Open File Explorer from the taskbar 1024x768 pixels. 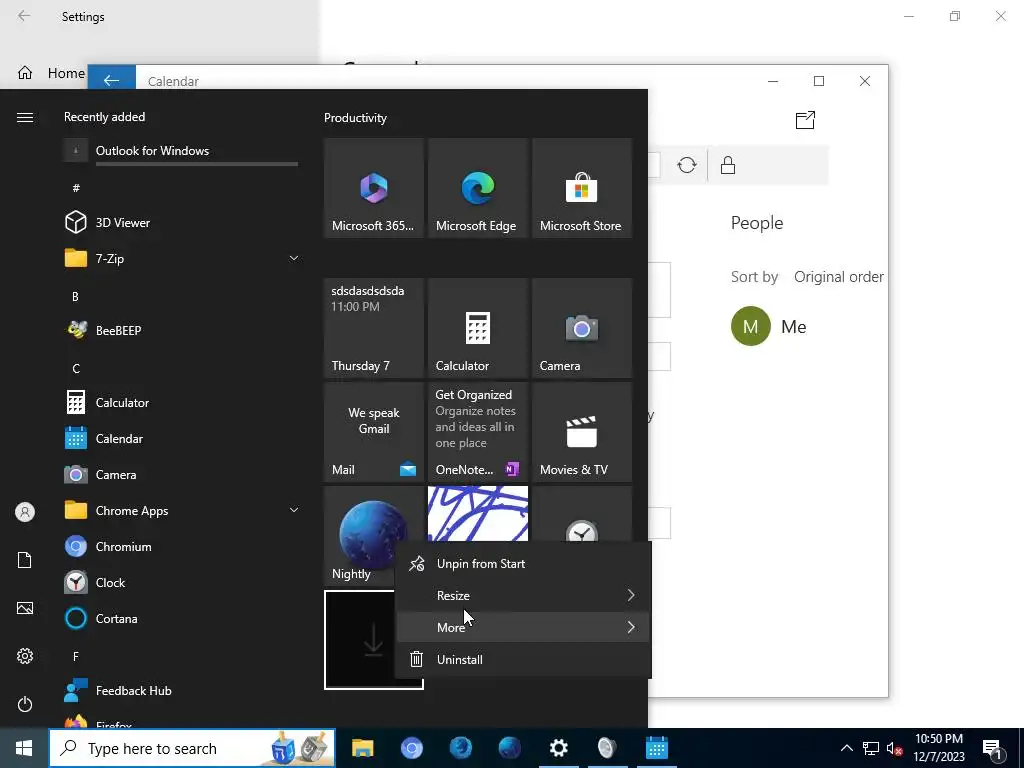[362, 748]
